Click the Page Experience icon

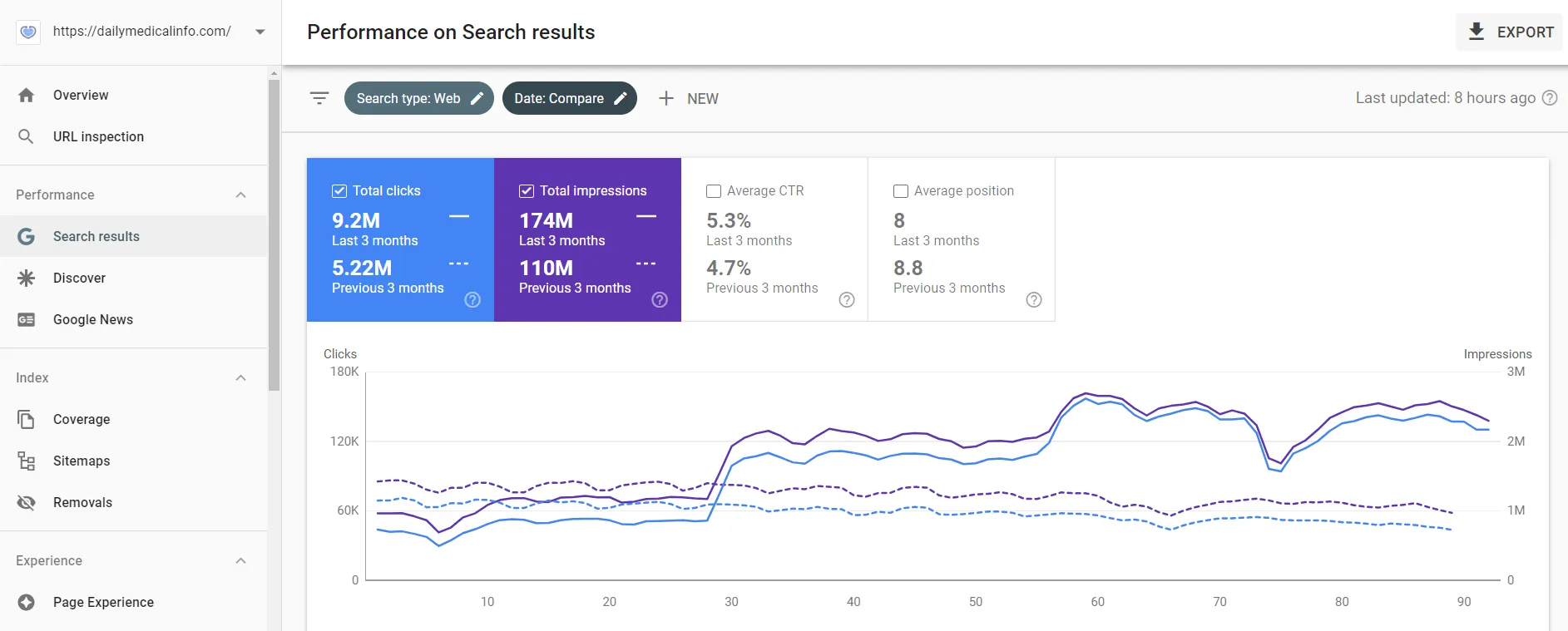(26, 602)
